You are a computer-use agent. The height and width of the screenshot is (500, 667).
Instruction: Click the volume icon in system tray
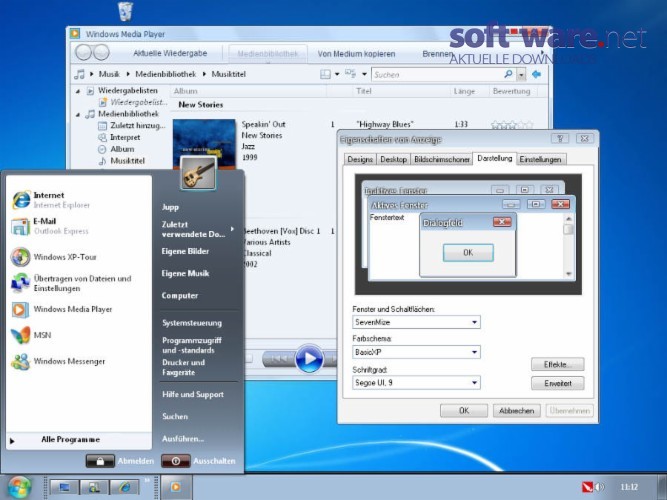click(x=600, y=487)
